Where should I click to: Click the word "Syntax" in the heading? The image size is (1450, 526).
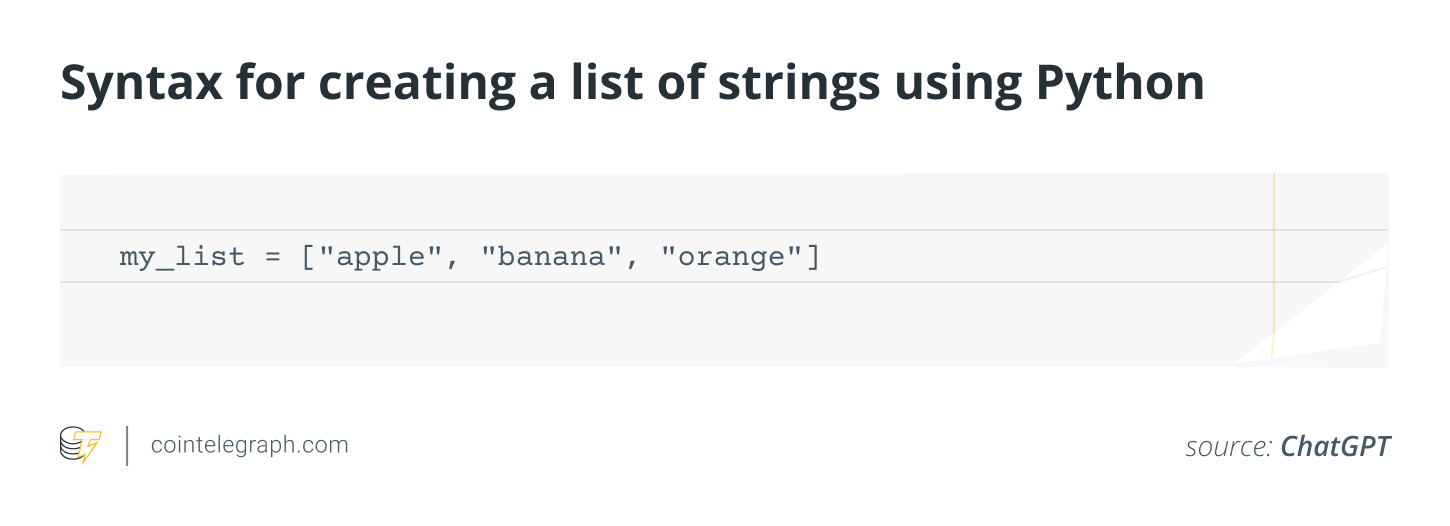pos(142,84)
